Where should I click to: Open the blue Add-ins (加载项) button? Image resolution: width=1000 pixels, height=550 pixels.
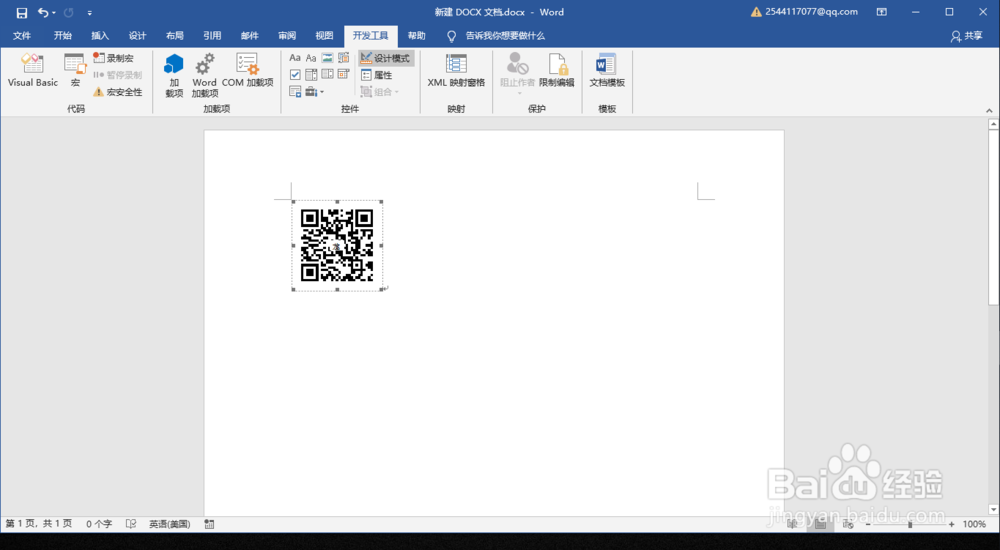tap(174, 75)
